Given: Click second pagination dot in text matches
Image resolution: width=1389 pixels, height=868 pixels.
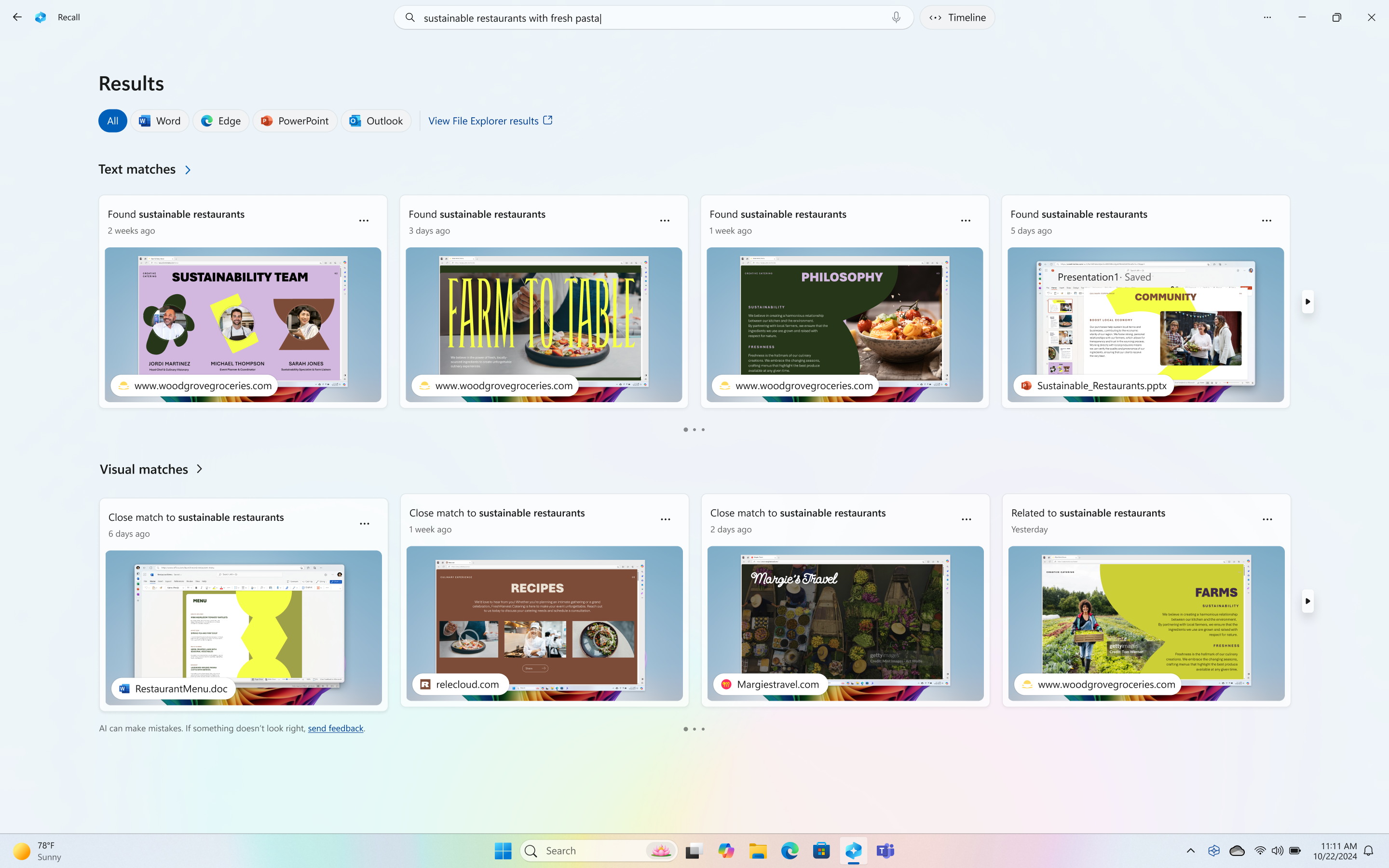Looking at the screenshot, I should [694, 429].
